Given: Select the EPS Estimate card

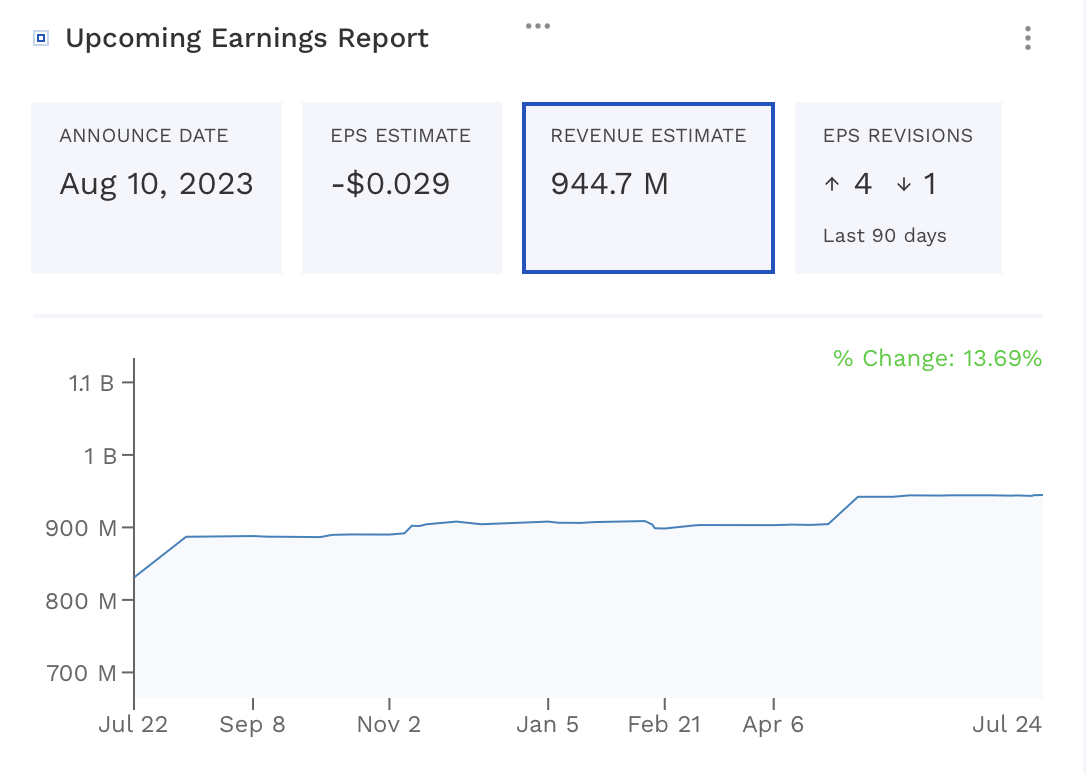Looking at the screenshot, I should (402, 187).
